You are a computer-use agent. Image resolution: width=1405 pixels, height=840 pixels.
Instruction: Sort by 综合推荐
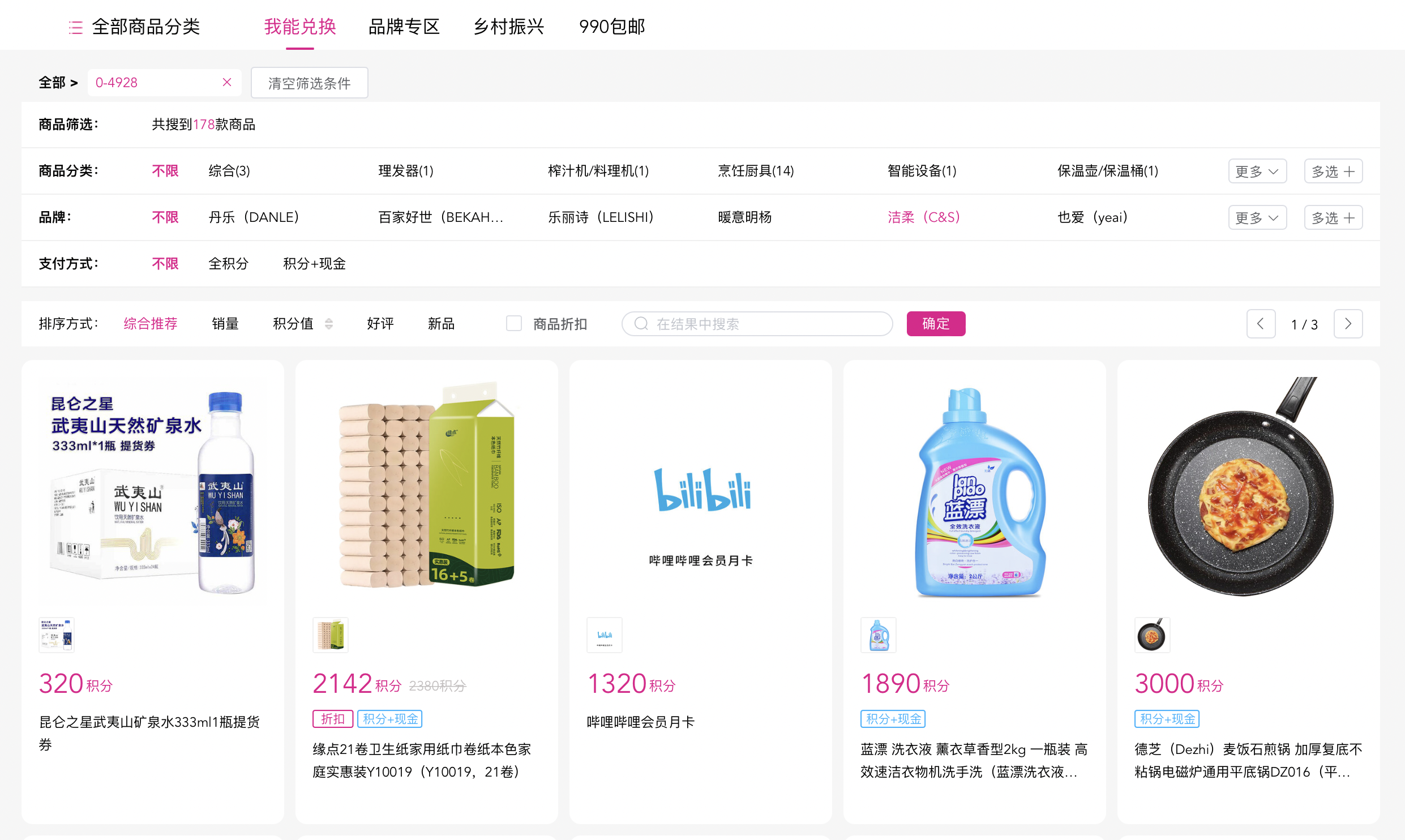coord(151,324)
